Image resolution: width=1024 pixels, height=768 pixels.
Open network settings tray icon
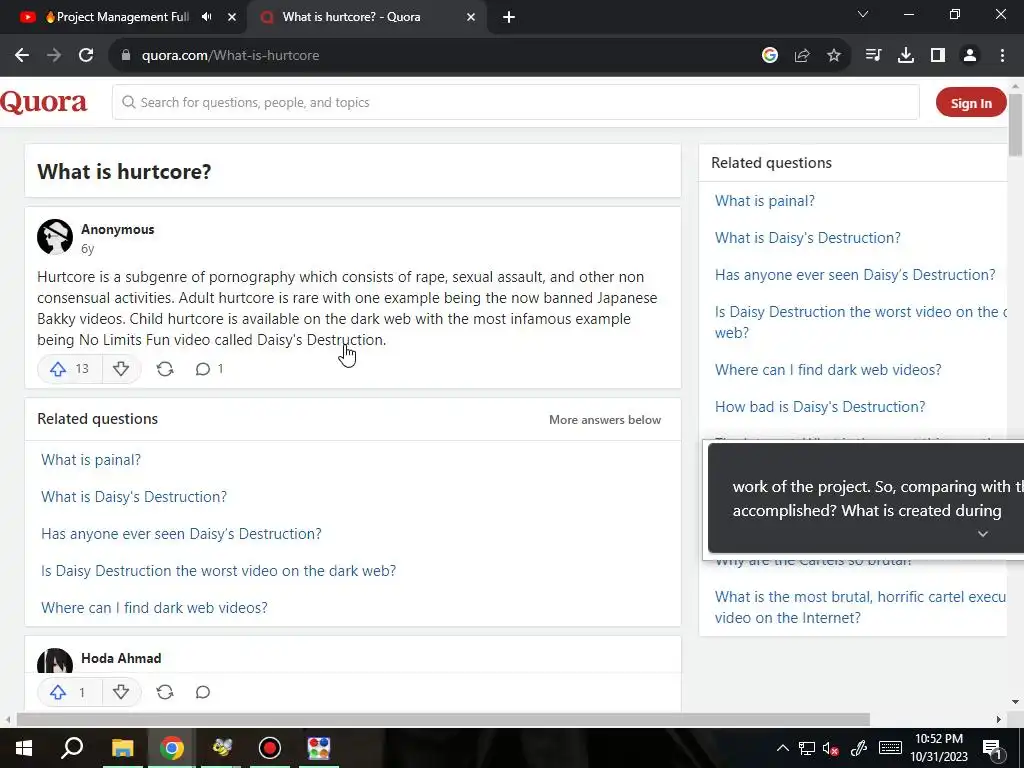807,748
